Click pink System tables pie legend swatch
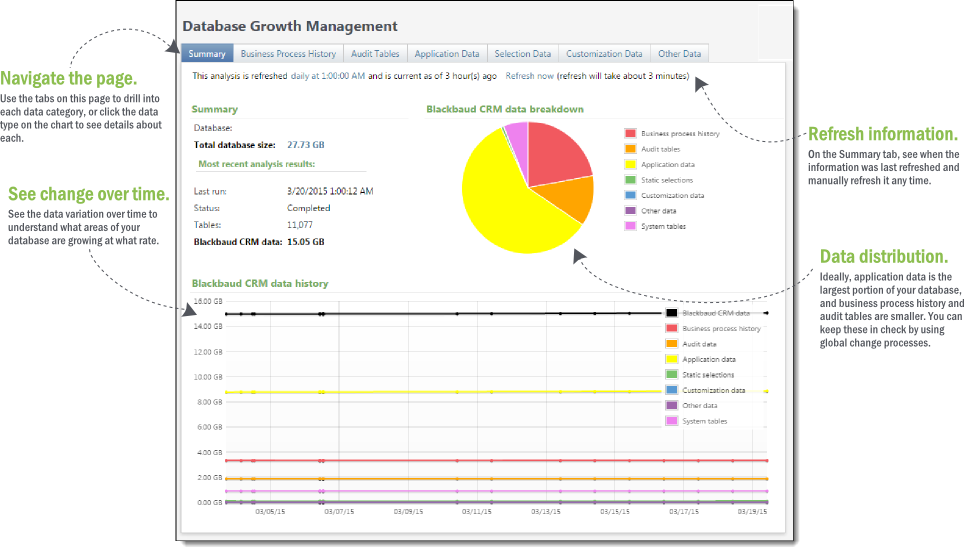Screen dimensions: 964x552 (630, 226)
